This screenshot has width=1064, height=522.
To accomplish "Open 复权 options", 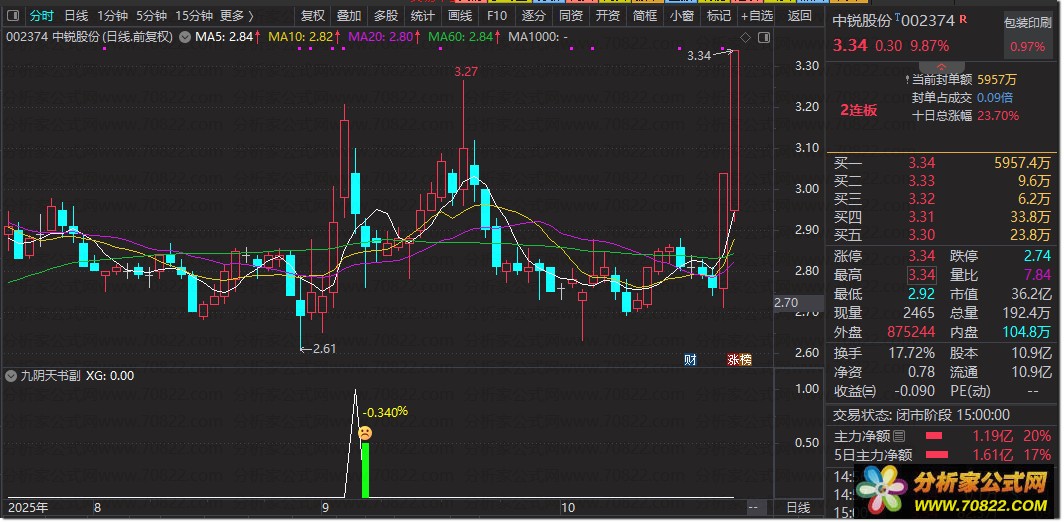I will pyautogui.click(x=313, y=16).
